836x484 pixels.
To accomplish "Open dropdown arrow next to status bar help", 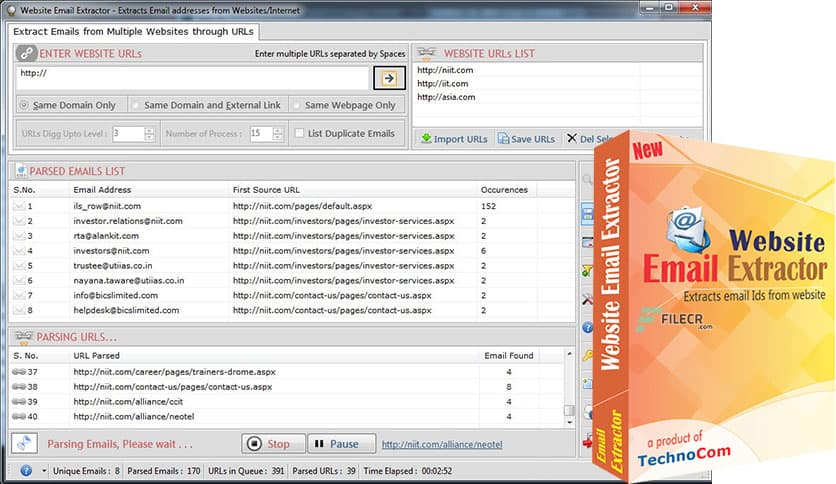I will tap(44, 471).
